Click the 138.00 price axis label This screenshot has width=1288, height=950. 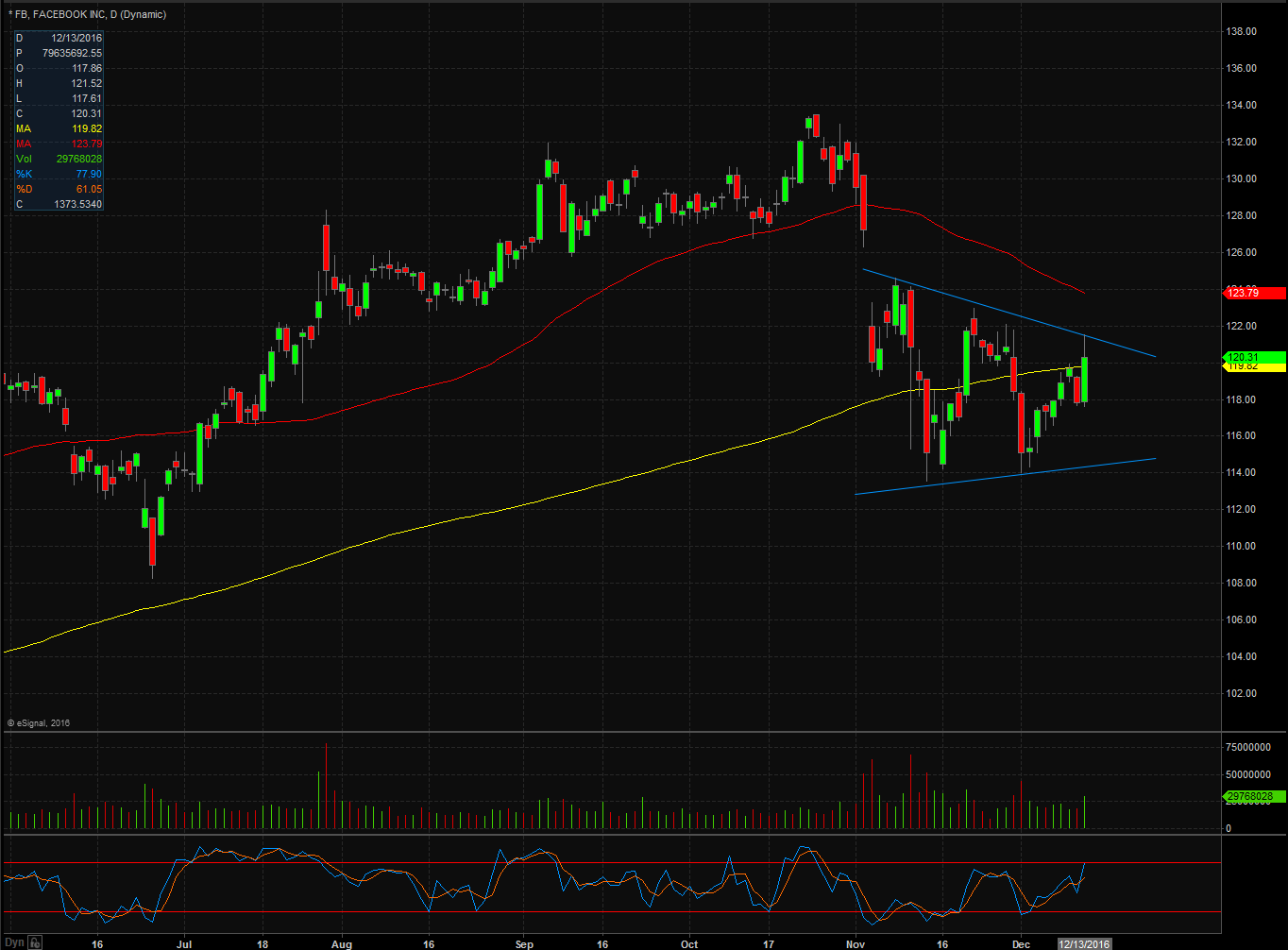point(1242,32)
